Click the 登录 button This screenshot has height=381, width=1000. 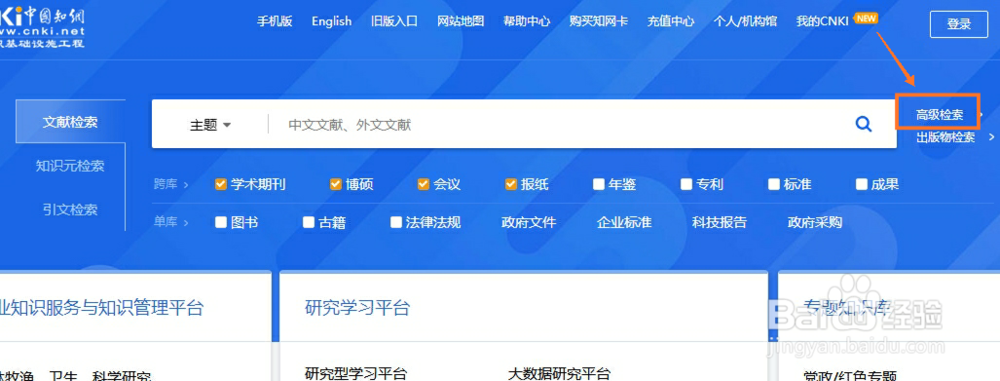tap(959, 24)
